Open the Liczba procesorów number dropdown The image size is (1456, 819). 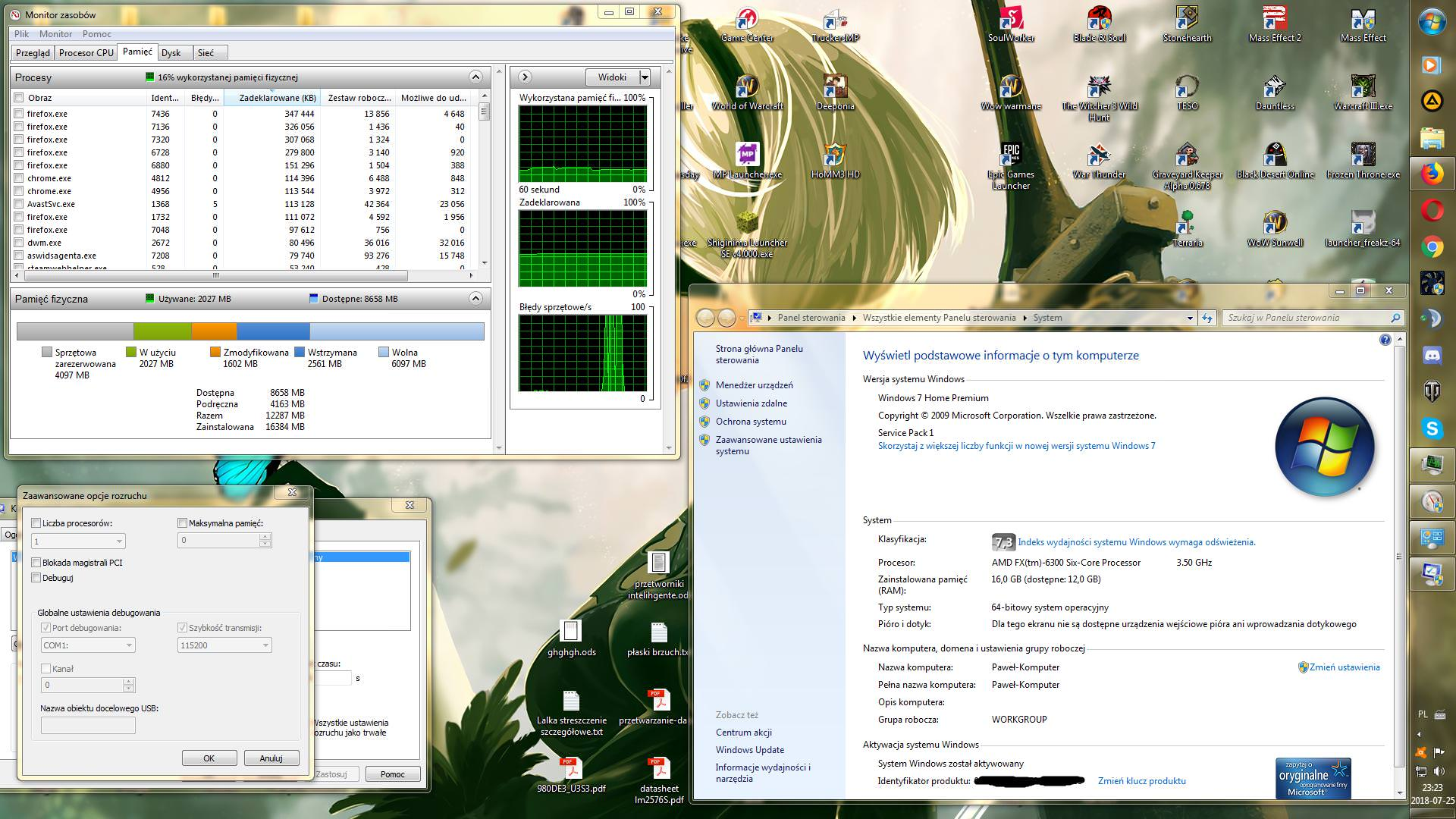(x=119, y=541)
